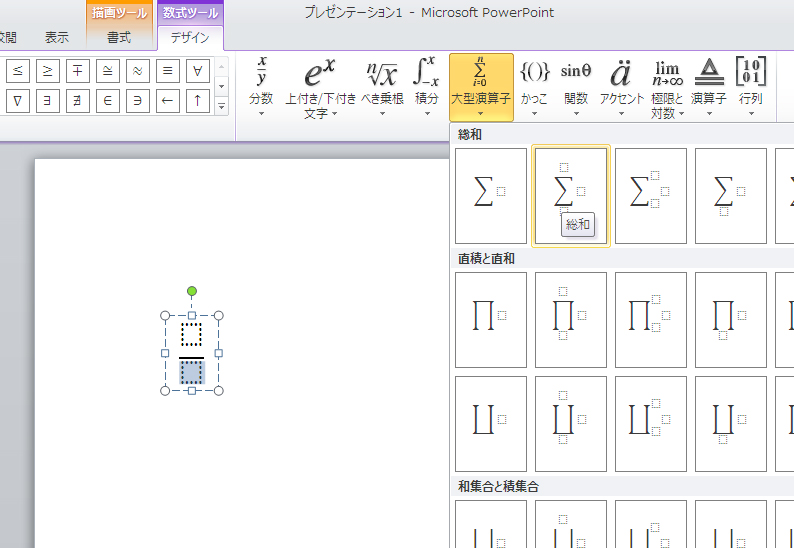
Task: Click the 描画ツール contextual tab header
Action: tap(120, 12)
